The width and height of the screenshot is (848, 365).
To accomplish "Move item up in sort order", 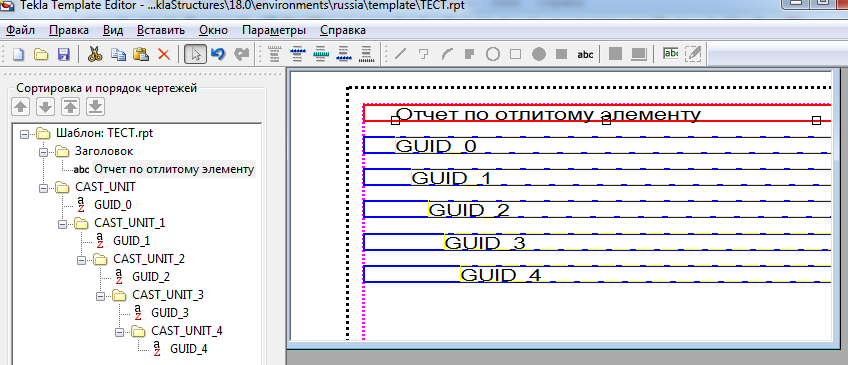I will click(21, 107).
